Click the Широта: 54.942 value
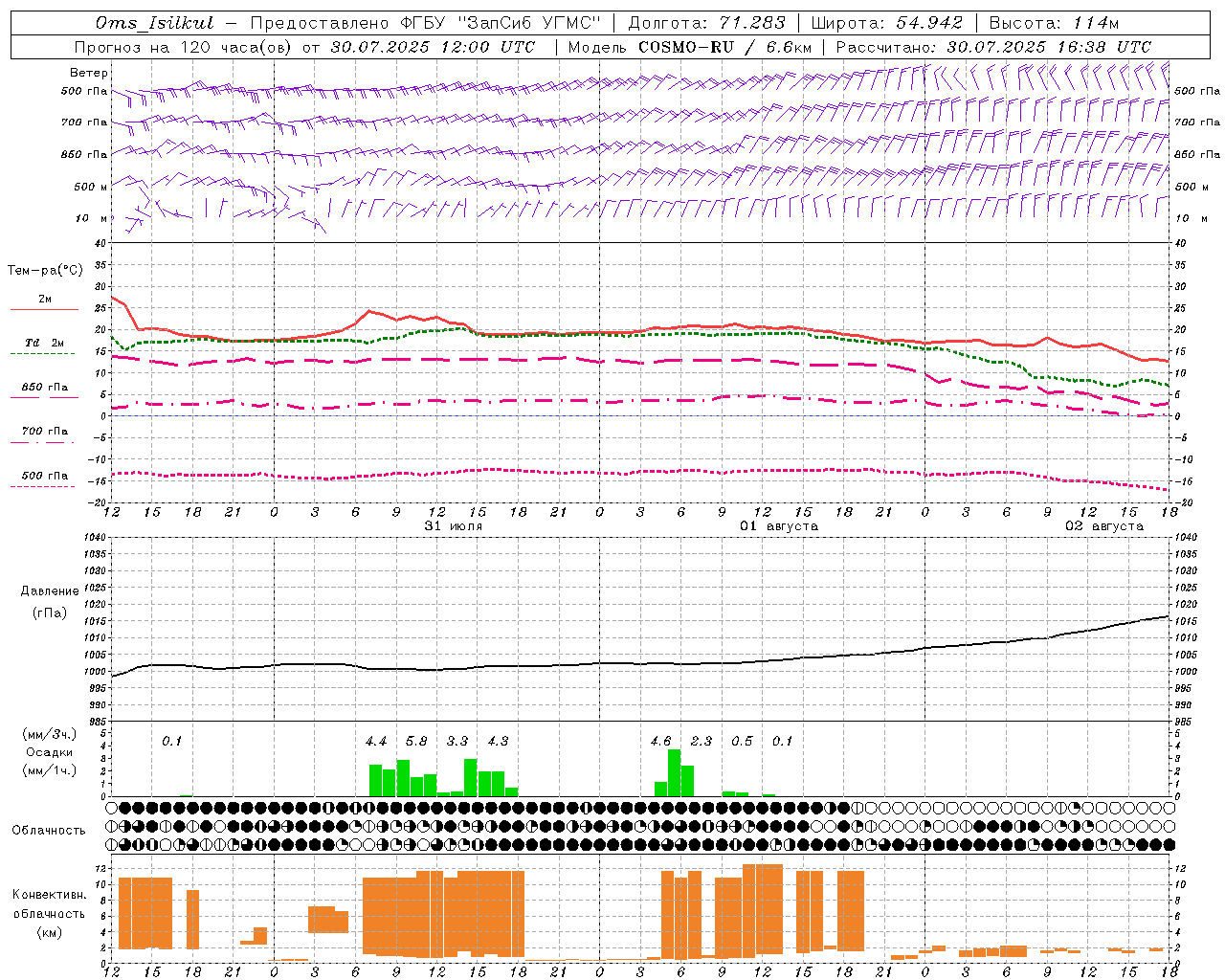Screen dimensions: 1225x980 [x=886, y=23]
